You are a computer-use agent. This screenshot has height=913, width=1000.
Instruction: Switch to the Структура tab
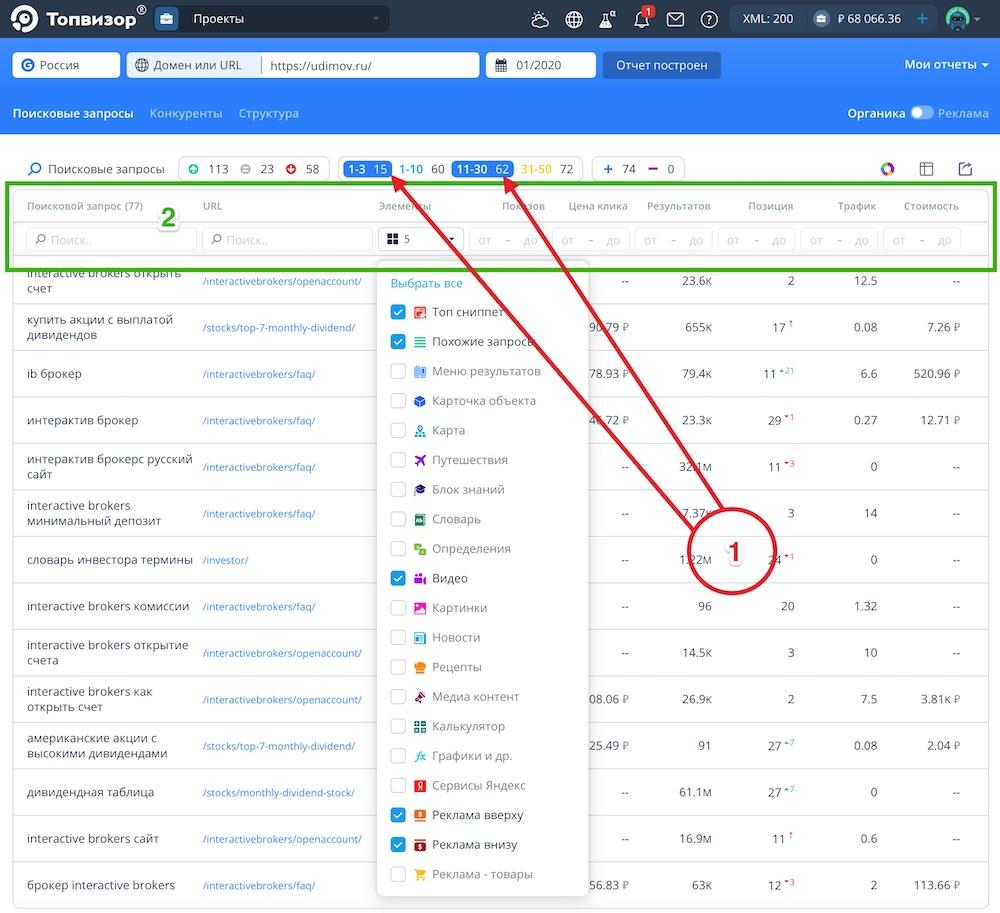pos(268,113)
